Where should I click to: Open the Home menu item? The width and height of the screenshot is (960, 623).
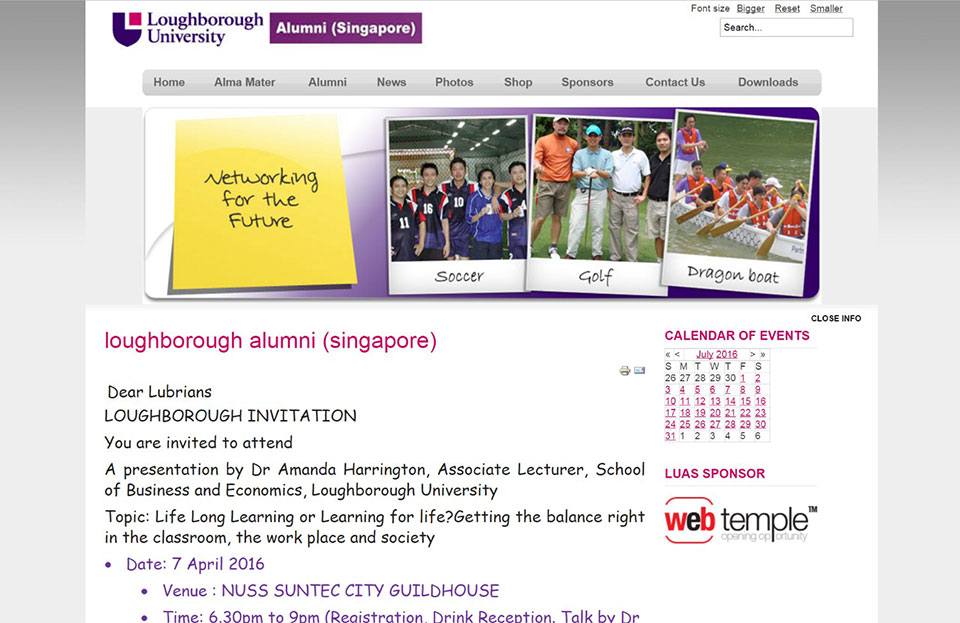[x=169, y=82]
